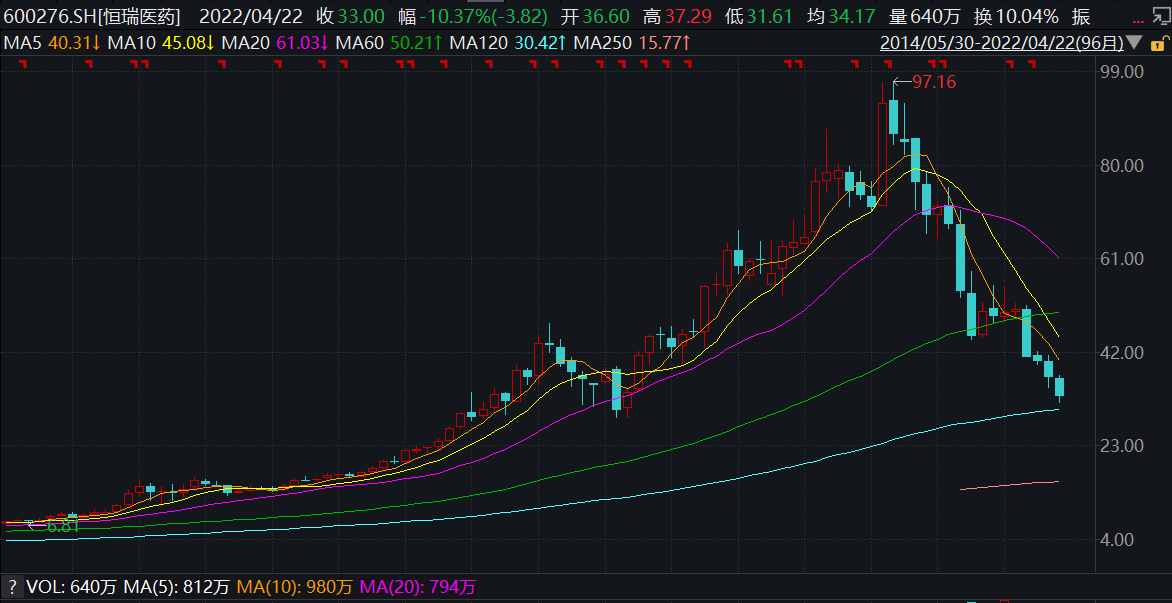Toggle the yellow MA10 45.08 label
1172x603 pixels.
(x=161, y=43)
